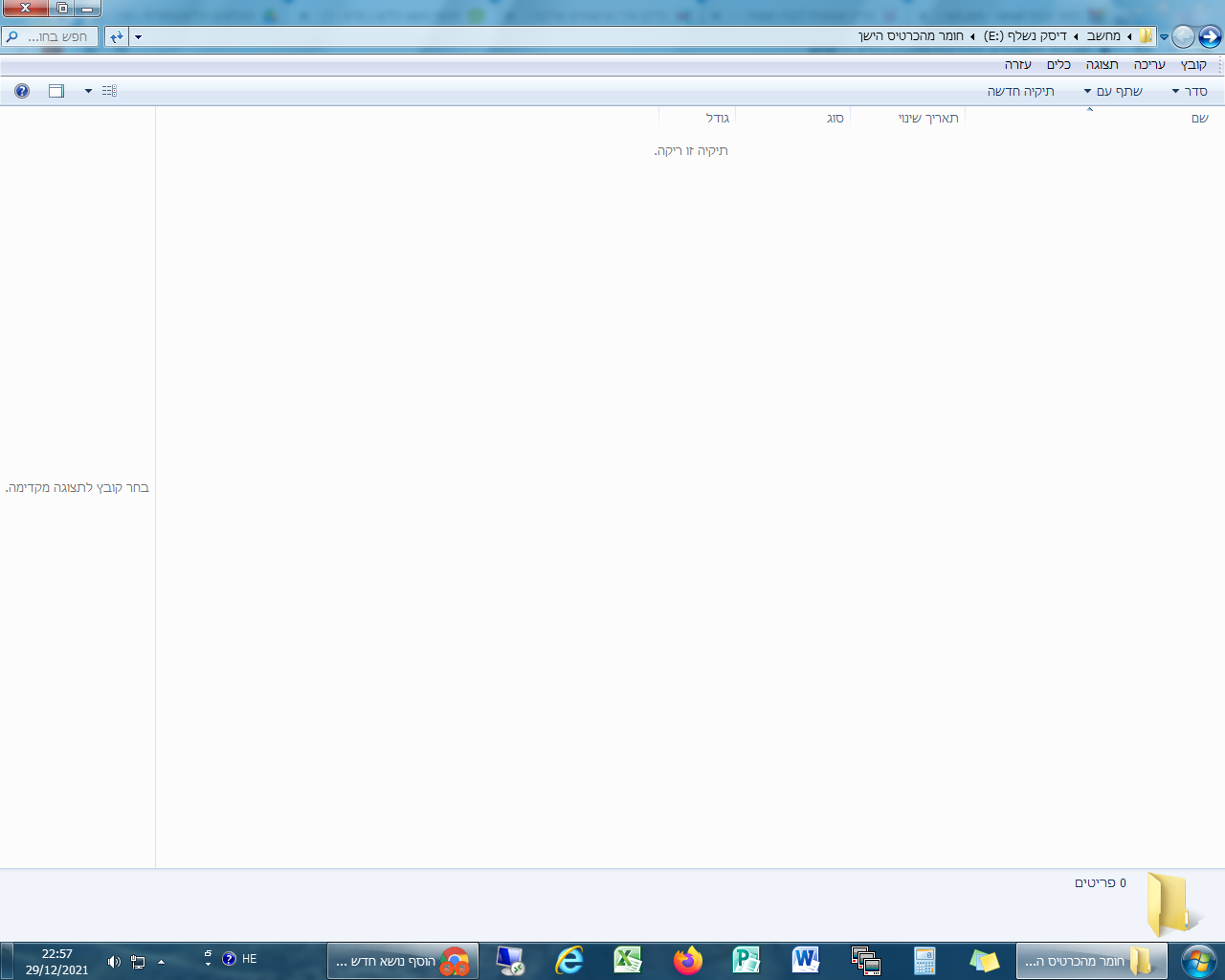
Task: Click the 'תיקיה זו ריקה.' message
Action: [691, 150]
